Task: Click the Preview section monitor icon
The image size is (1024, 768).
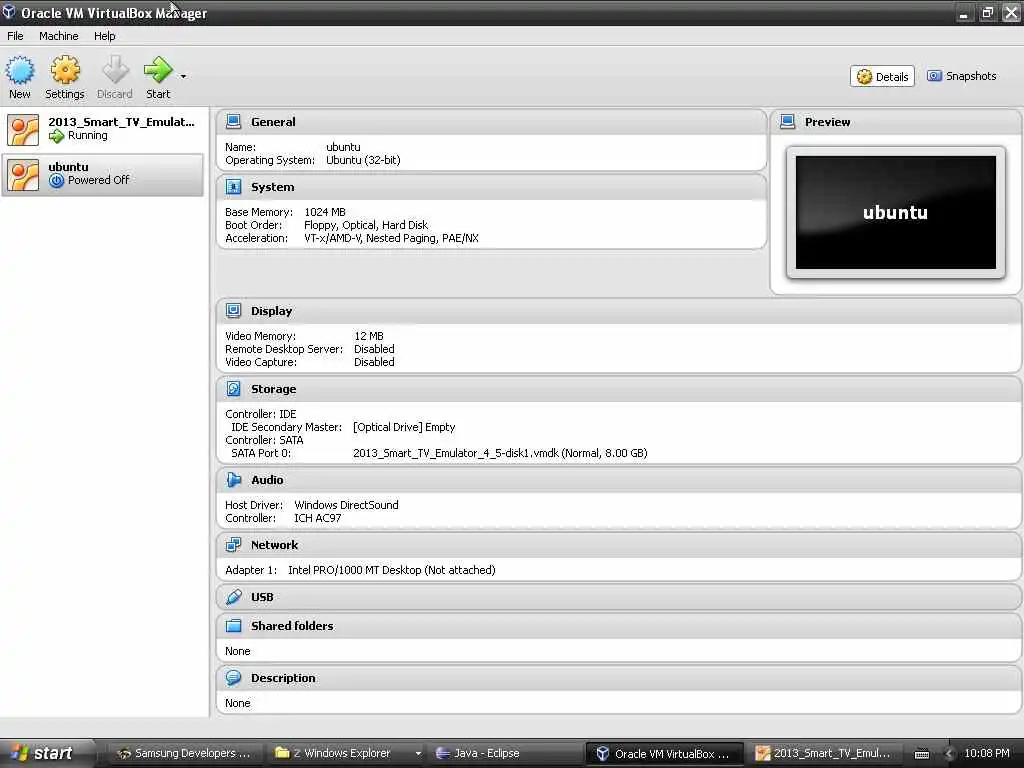Action: [788, 121]
